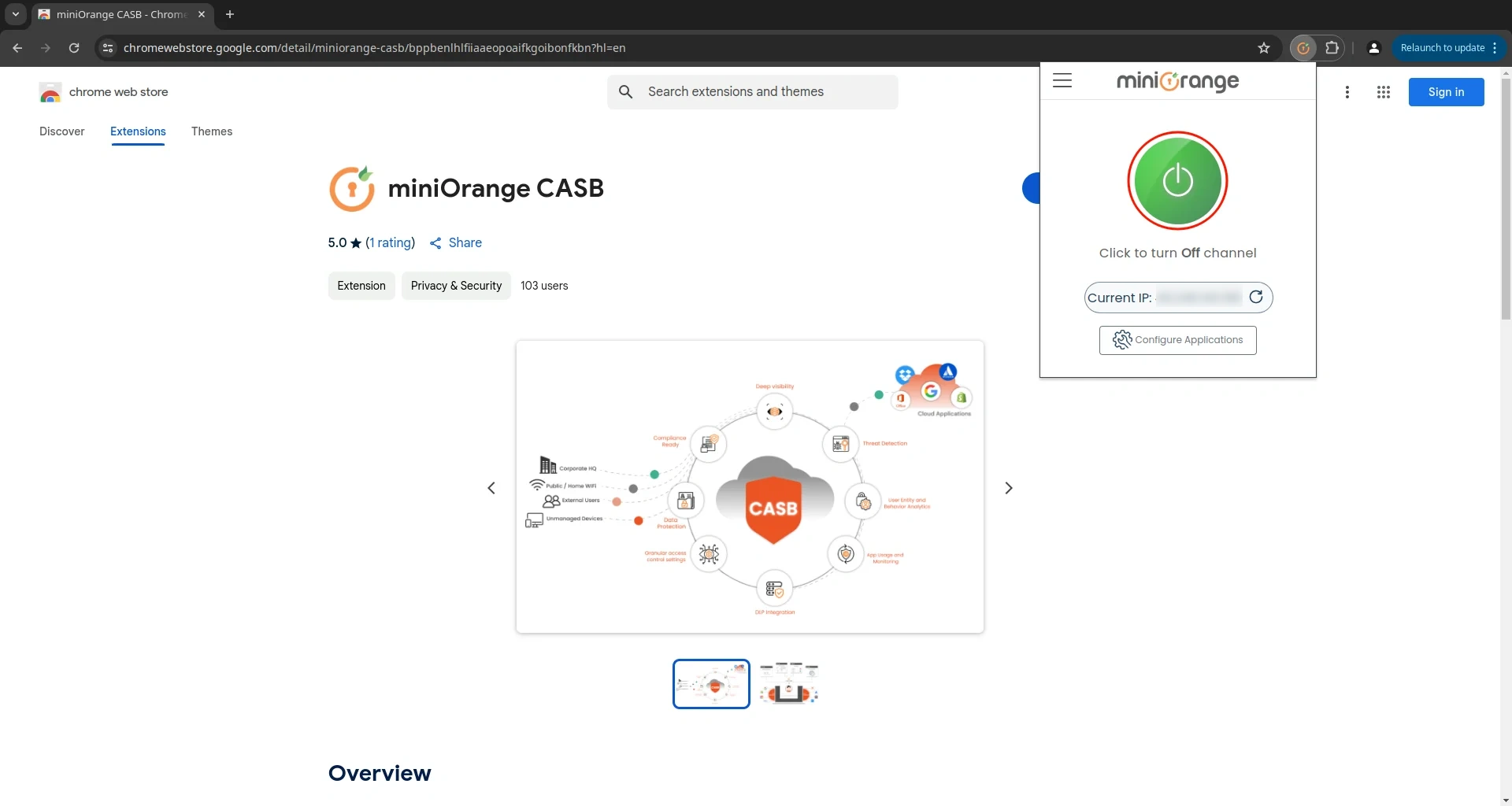Select the Privacy & Security category chip
This screenshot has height=806, width=1512.
click(x=456, y=286)
